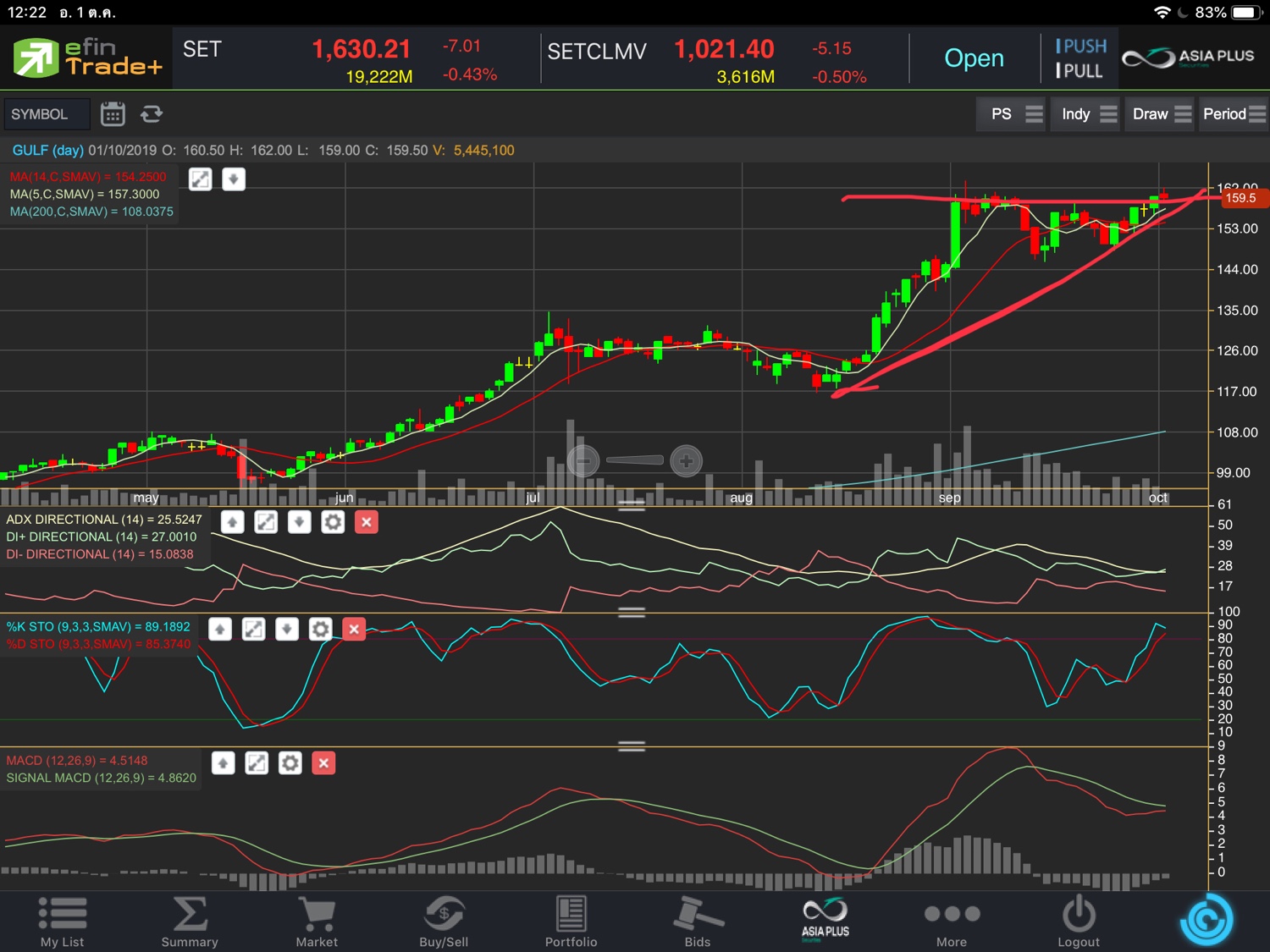View the Portfolio tab
The image size is (1270, 952).
click(571, 922)
